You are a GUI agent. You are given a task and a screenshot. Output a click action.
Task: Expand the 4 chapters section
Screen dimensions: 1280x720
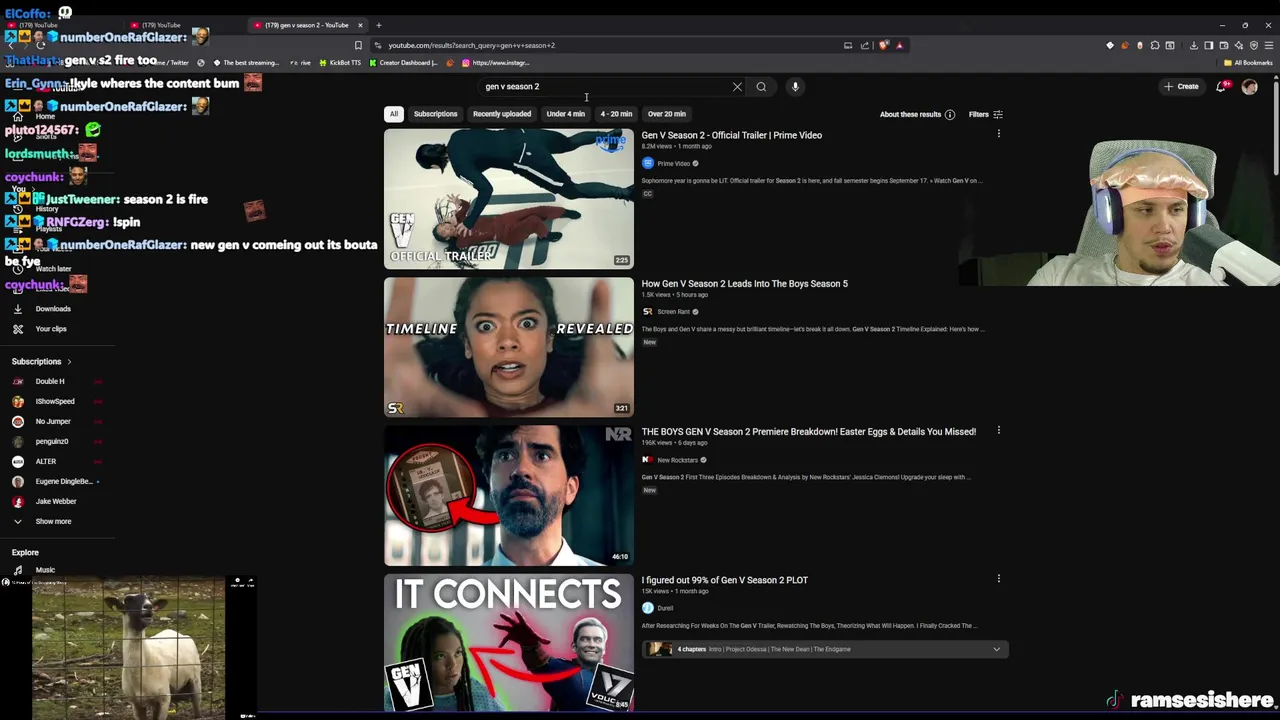coord(824,649)
